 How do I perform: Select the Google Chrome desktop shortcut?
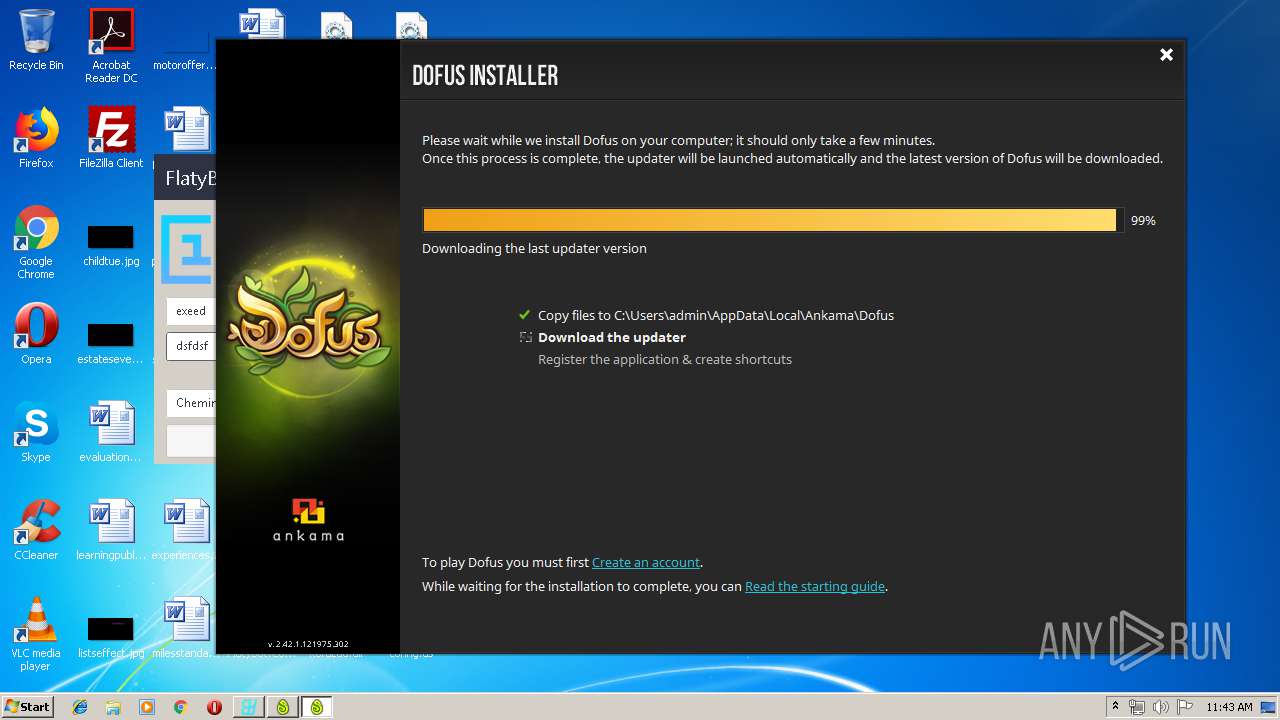pos(36,243)
